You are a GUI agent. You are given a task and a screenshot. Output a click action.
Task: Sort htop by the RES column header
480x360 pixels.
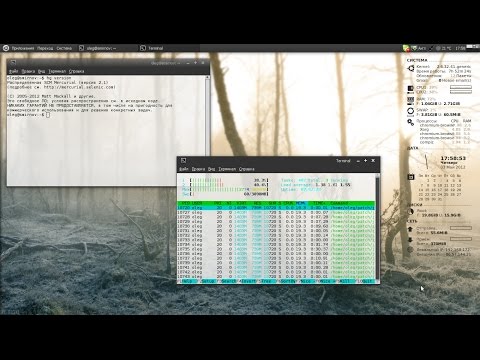(257, 203)
